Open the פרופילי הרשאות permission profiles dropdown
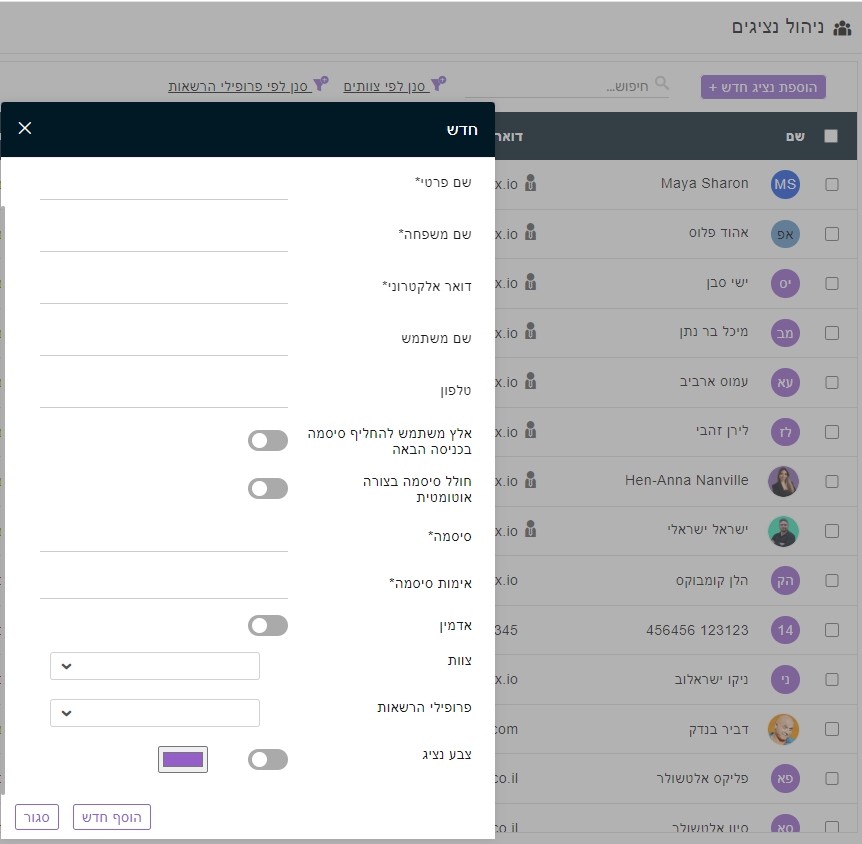The height and width of the screenshot is (844, 862). click(x=154, y=713)
